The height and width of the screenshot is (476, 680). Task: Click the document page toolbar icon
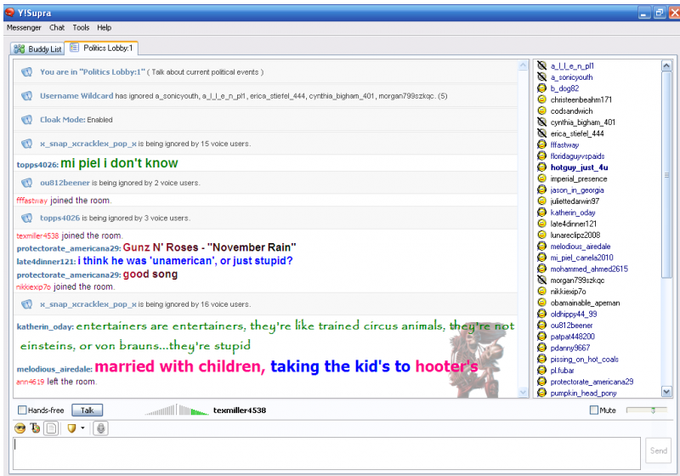pyautogui.click(x=51, y=429)
